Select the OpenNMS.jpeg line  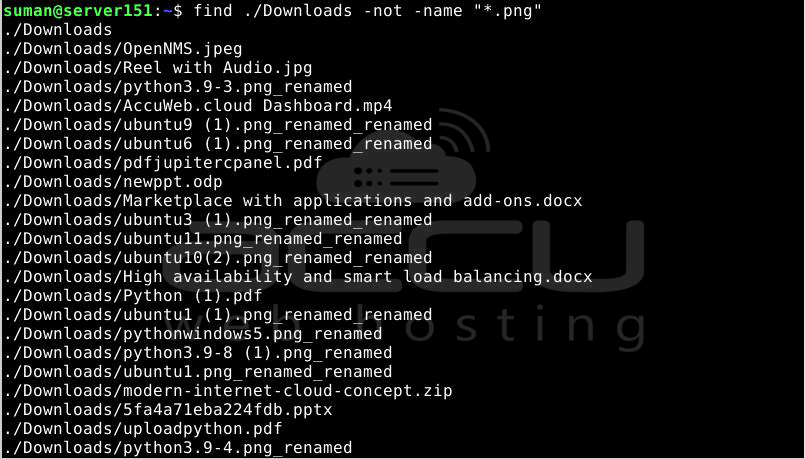(x=122, y=49)
